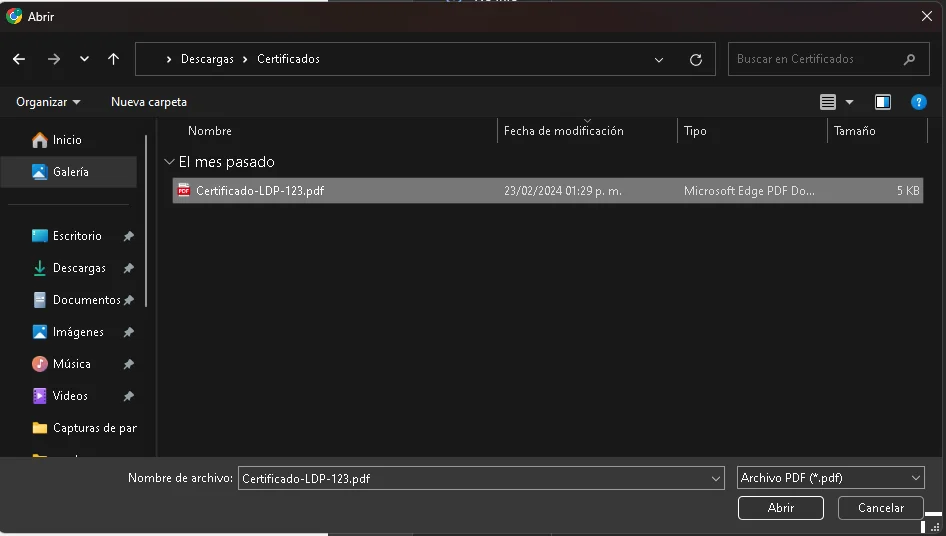Toggle the preview pane icon

pyautogui.click(x=882, y=102)
